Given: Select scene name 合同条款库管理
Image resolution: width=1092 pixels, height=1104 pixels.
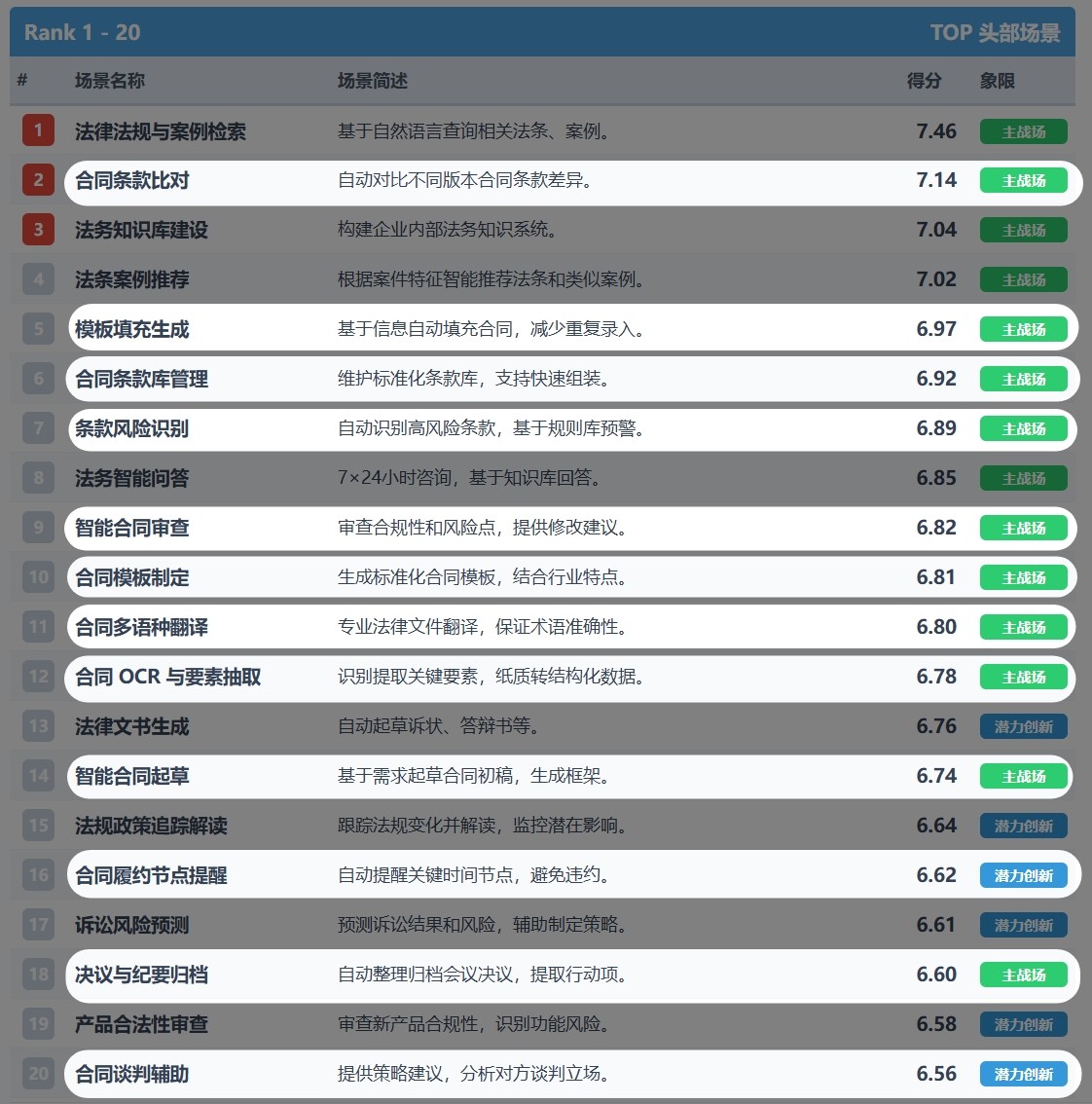Looking at the screenshot, I should (x=141, y=380).
